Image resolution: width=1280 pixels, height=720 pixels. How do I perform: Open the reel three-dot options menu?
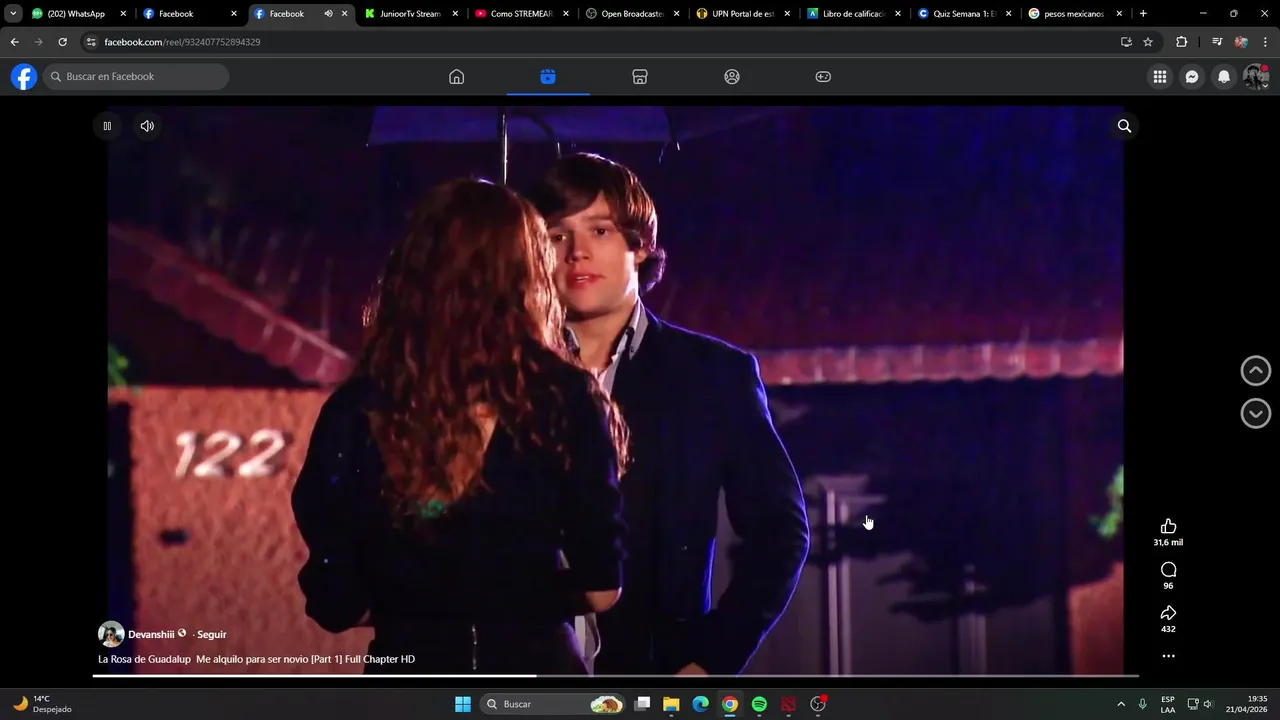click(1168, 656)
